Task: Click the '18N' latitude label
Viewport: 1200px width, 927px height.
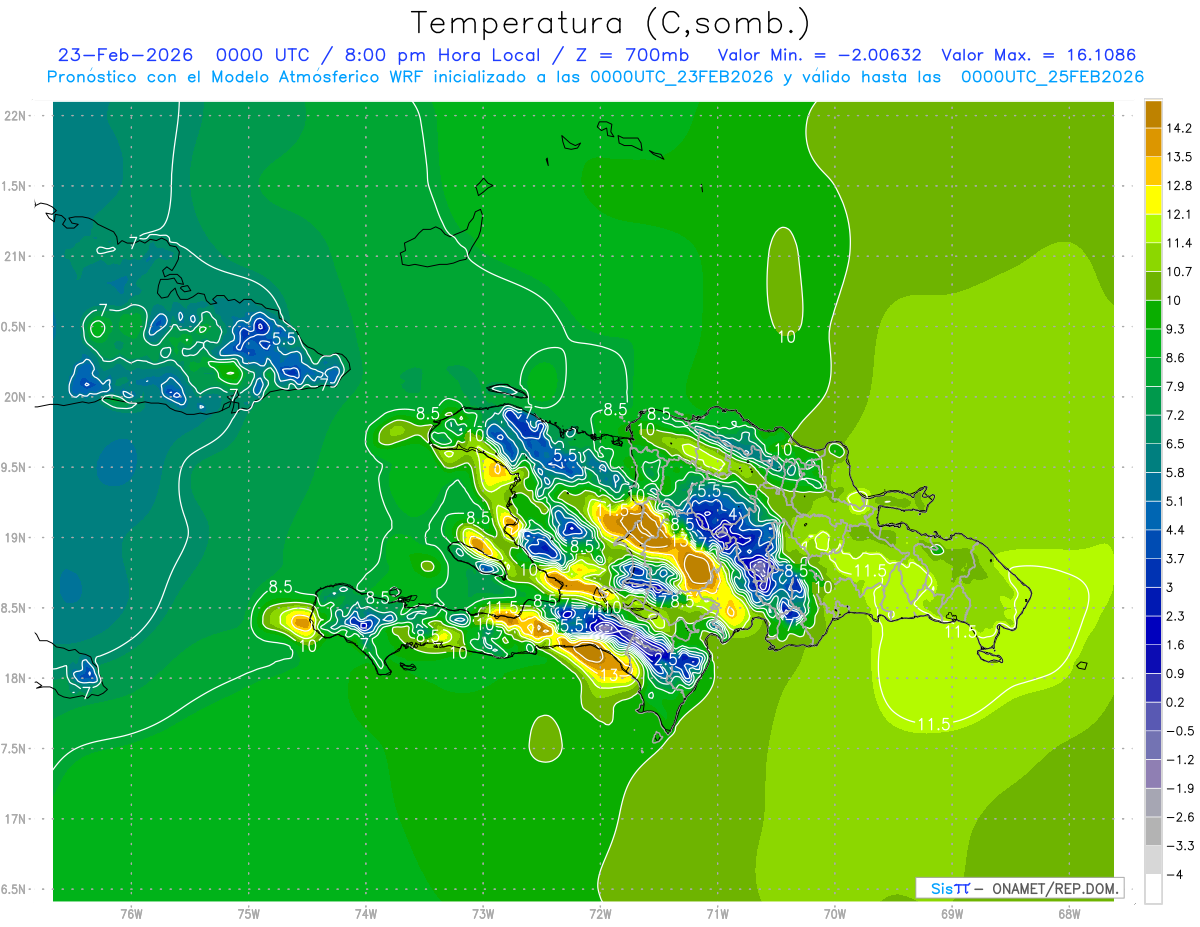Action: tap(17, 679)
